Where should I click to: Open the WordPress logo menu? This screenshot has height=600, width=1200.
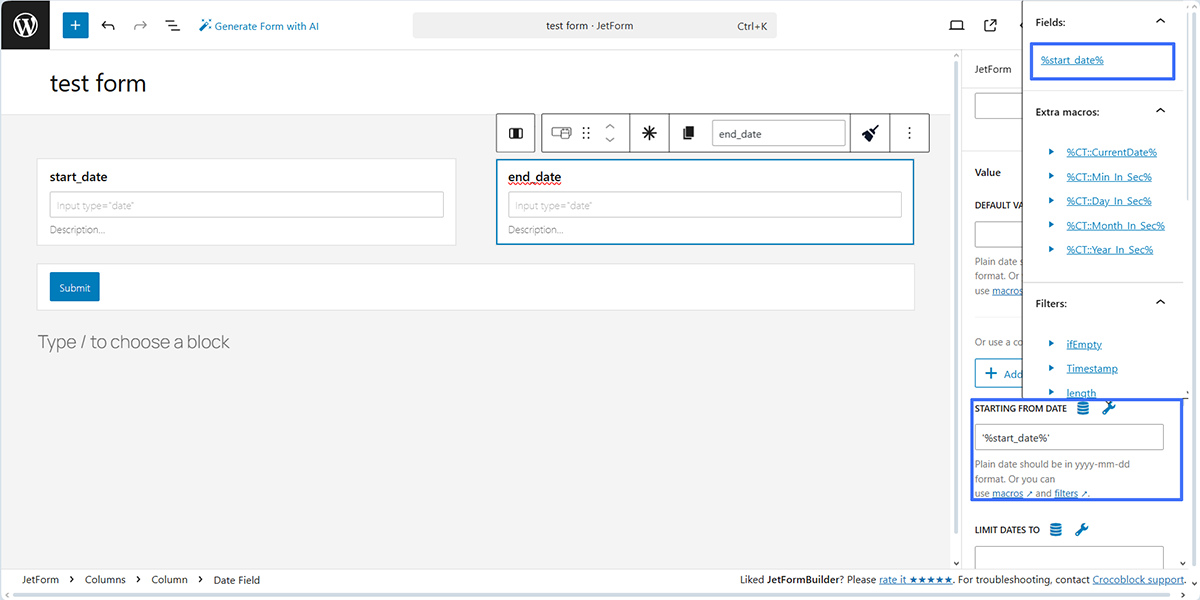coord(25,25)
